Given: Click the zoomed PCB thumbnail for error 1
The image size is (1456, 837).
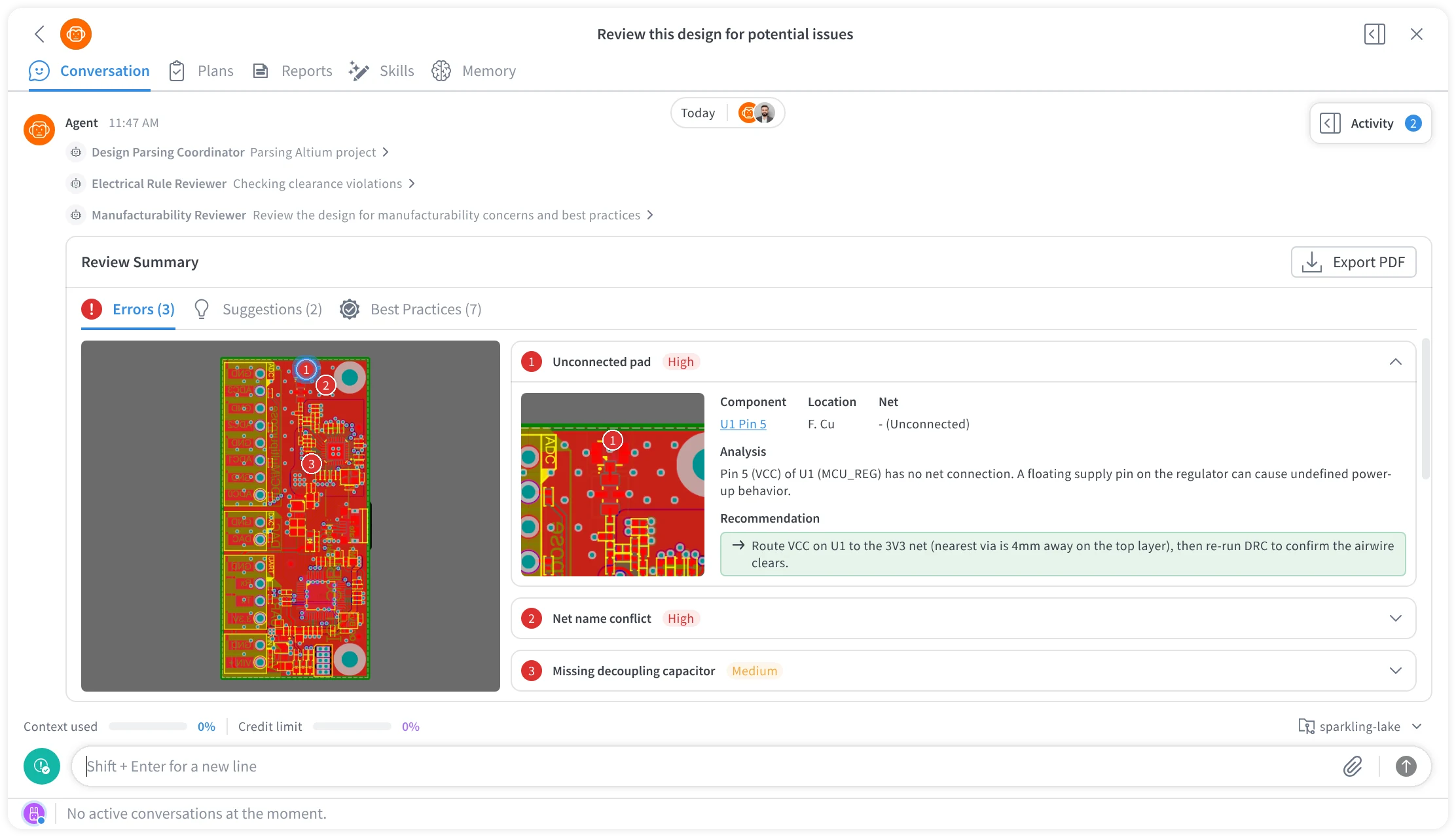Looking at the screenshot, I should click(613, 485).
